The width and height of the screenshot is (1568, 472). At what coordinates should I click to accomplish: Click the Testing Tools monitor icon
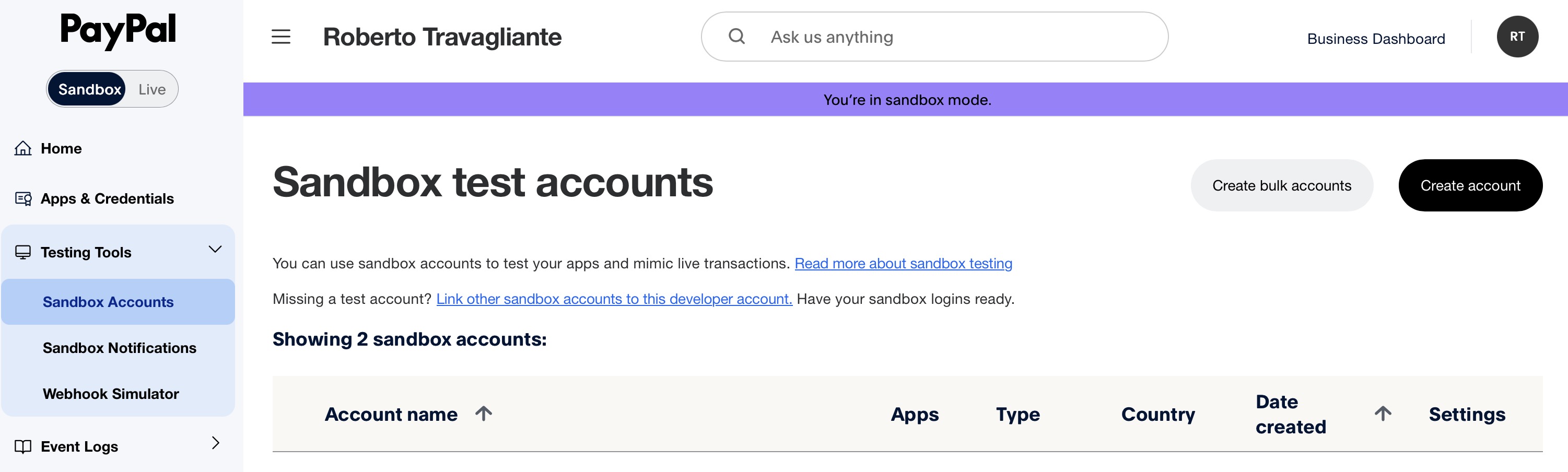(23, 252)
